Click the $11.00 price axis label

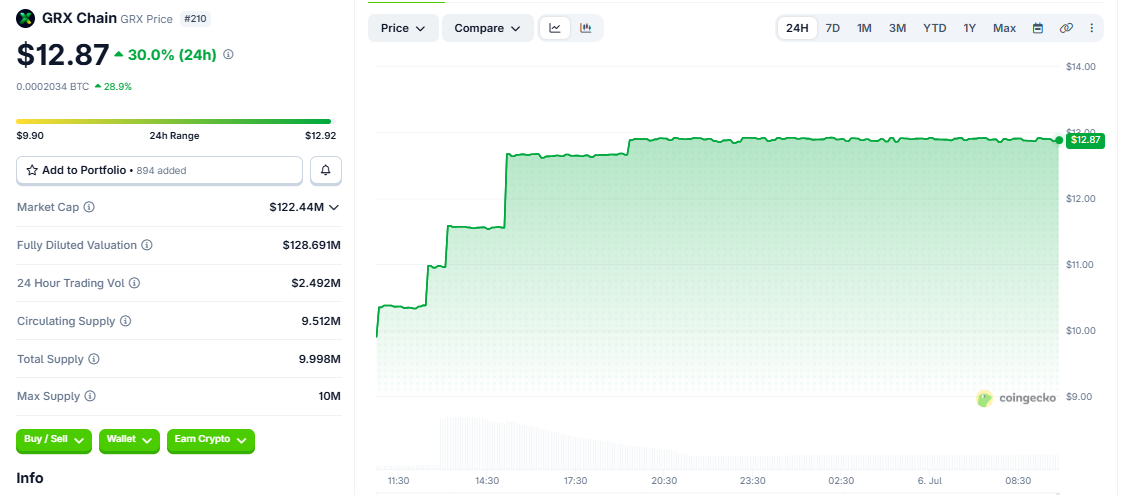[x=1081, y=264]
